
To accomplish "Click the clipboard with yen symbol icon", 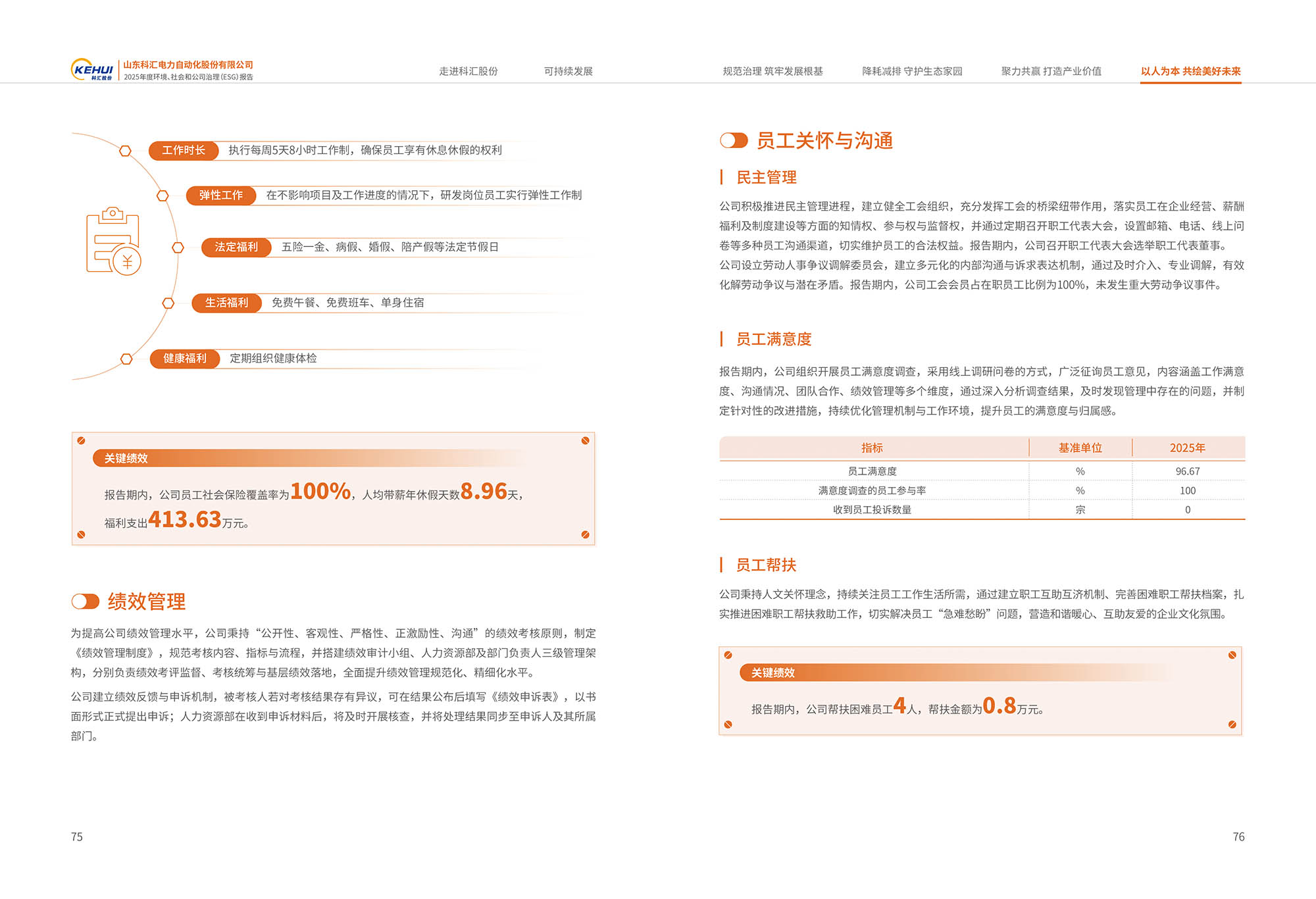I will 113,241.
